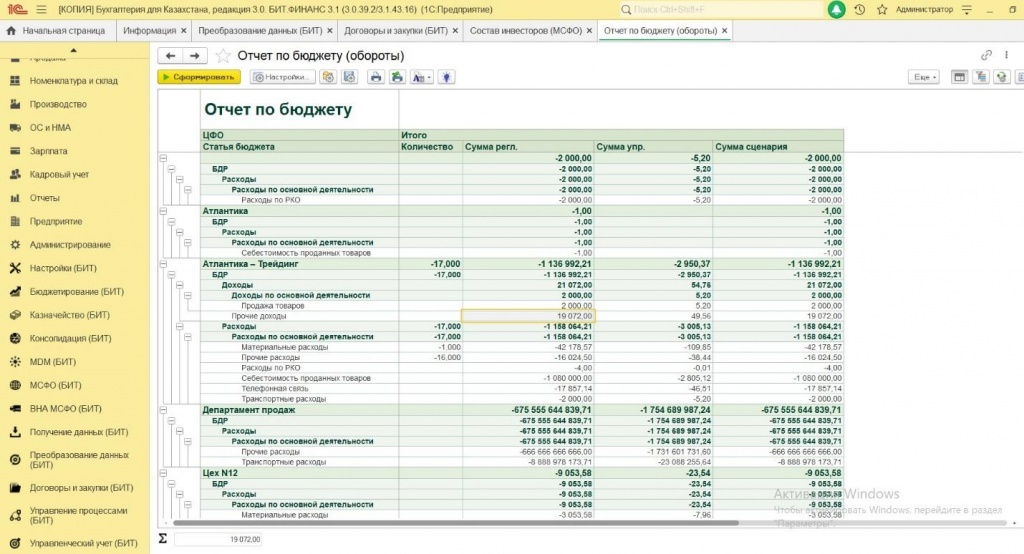1024x554 pixels.
Task: Open Управленческий учет (БИТ) section
Action: pyautogui.click(x=83, y=544)
